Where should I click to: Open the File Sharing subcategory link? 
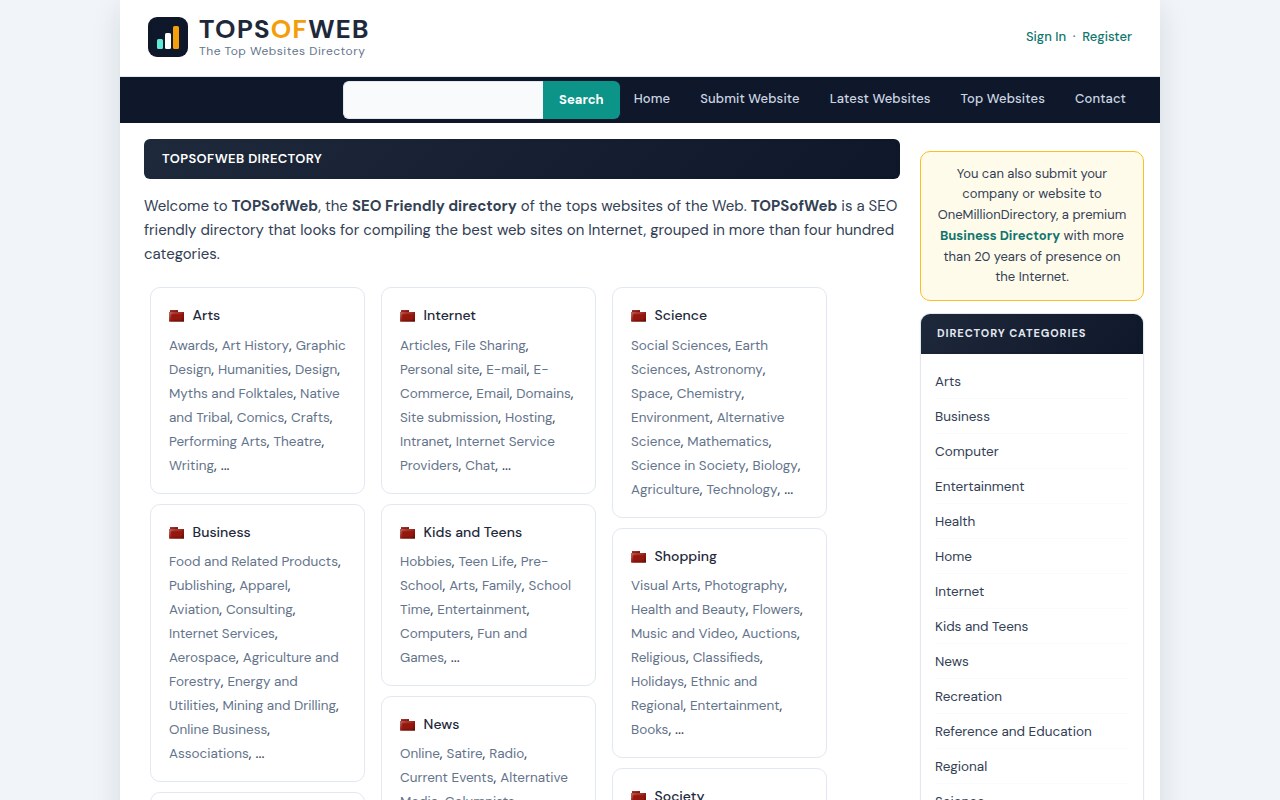click(x=489, y=346)
